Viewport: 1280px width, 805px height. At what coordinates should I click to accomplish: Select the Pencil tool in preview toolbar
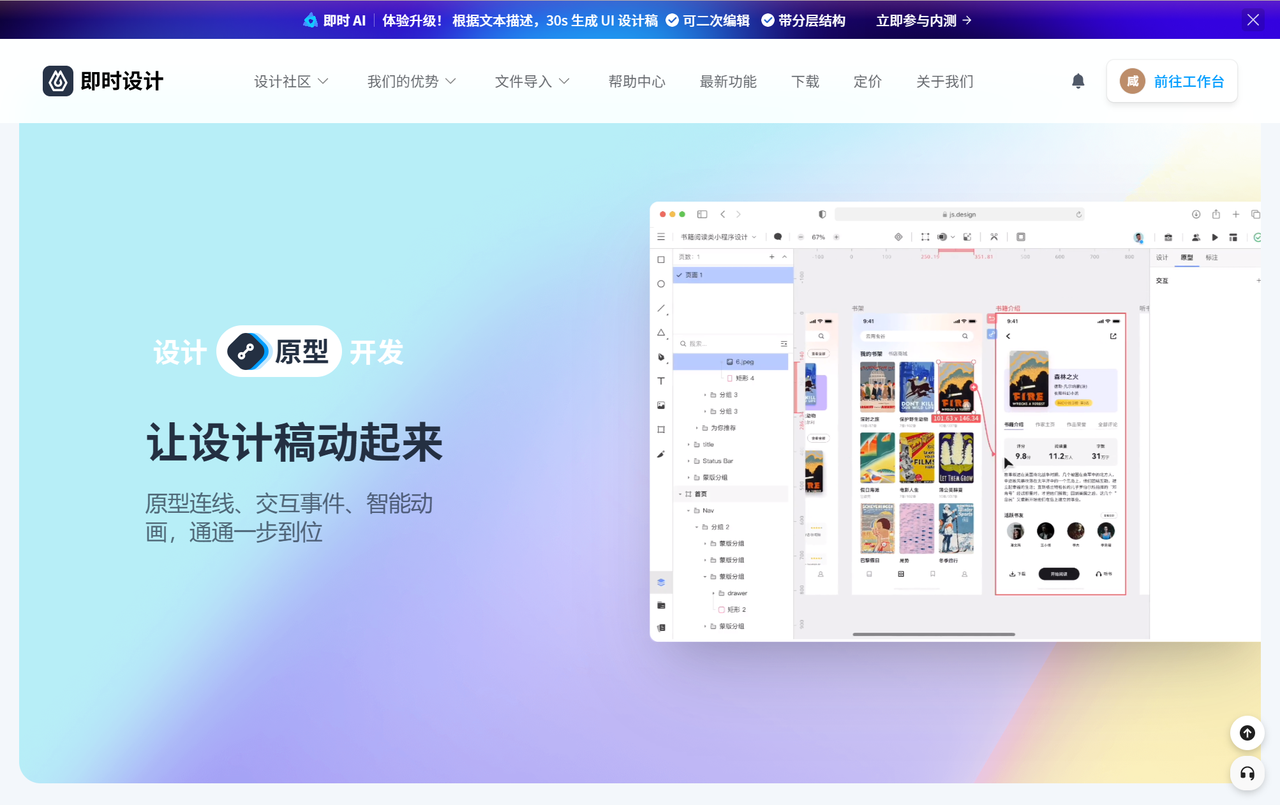[x=661, y=454]
